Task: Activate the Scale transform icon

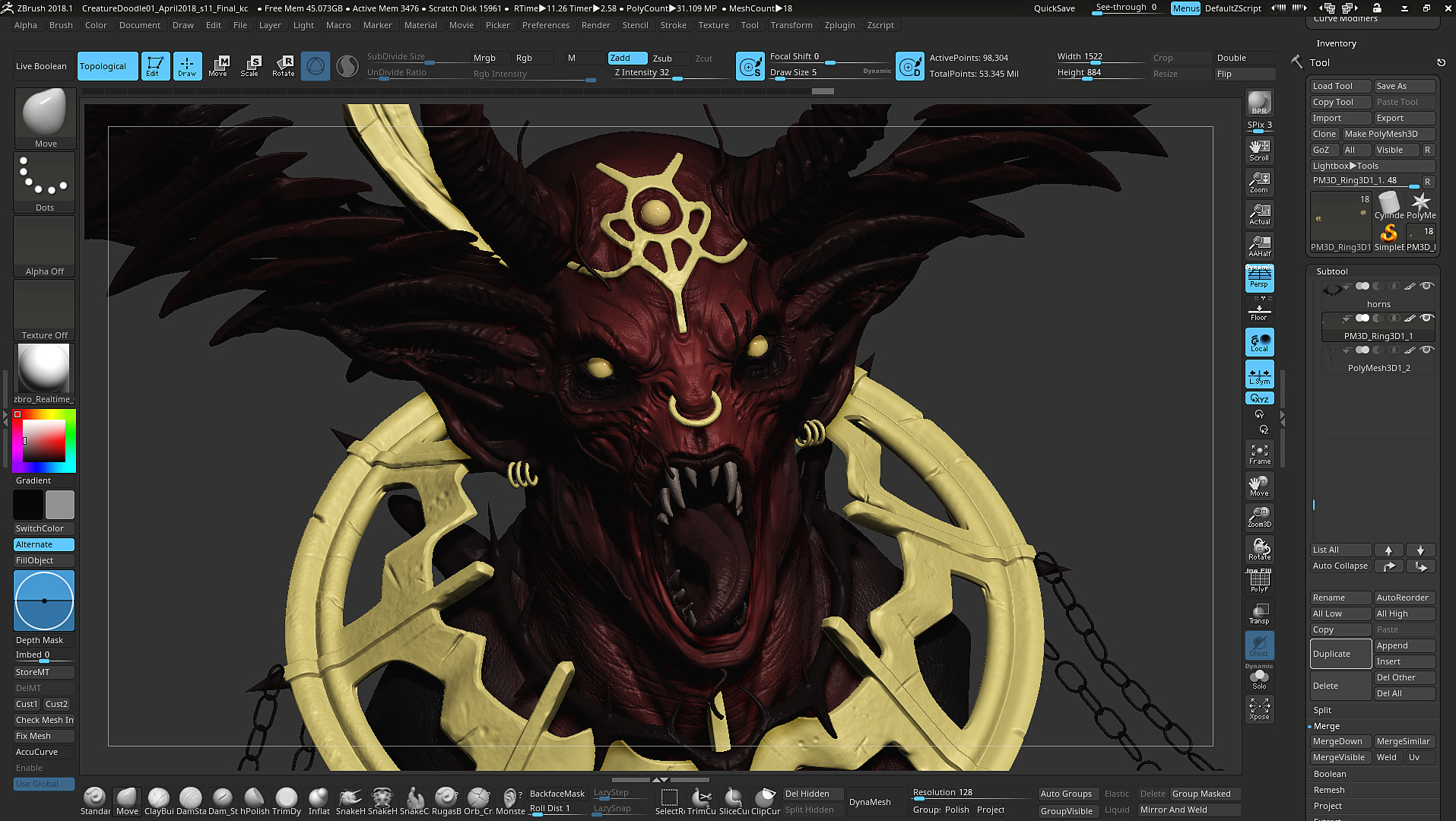Action: [250, 66]
